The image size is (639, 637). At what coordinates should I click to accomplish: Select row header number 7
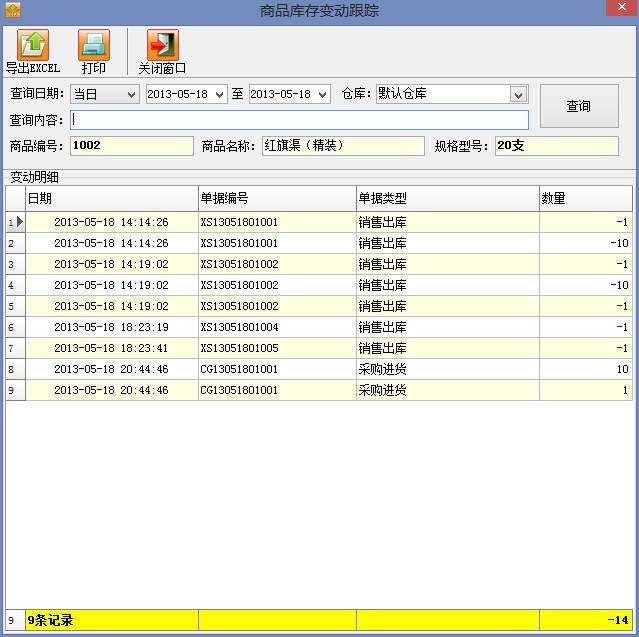[x=15, y=348]
